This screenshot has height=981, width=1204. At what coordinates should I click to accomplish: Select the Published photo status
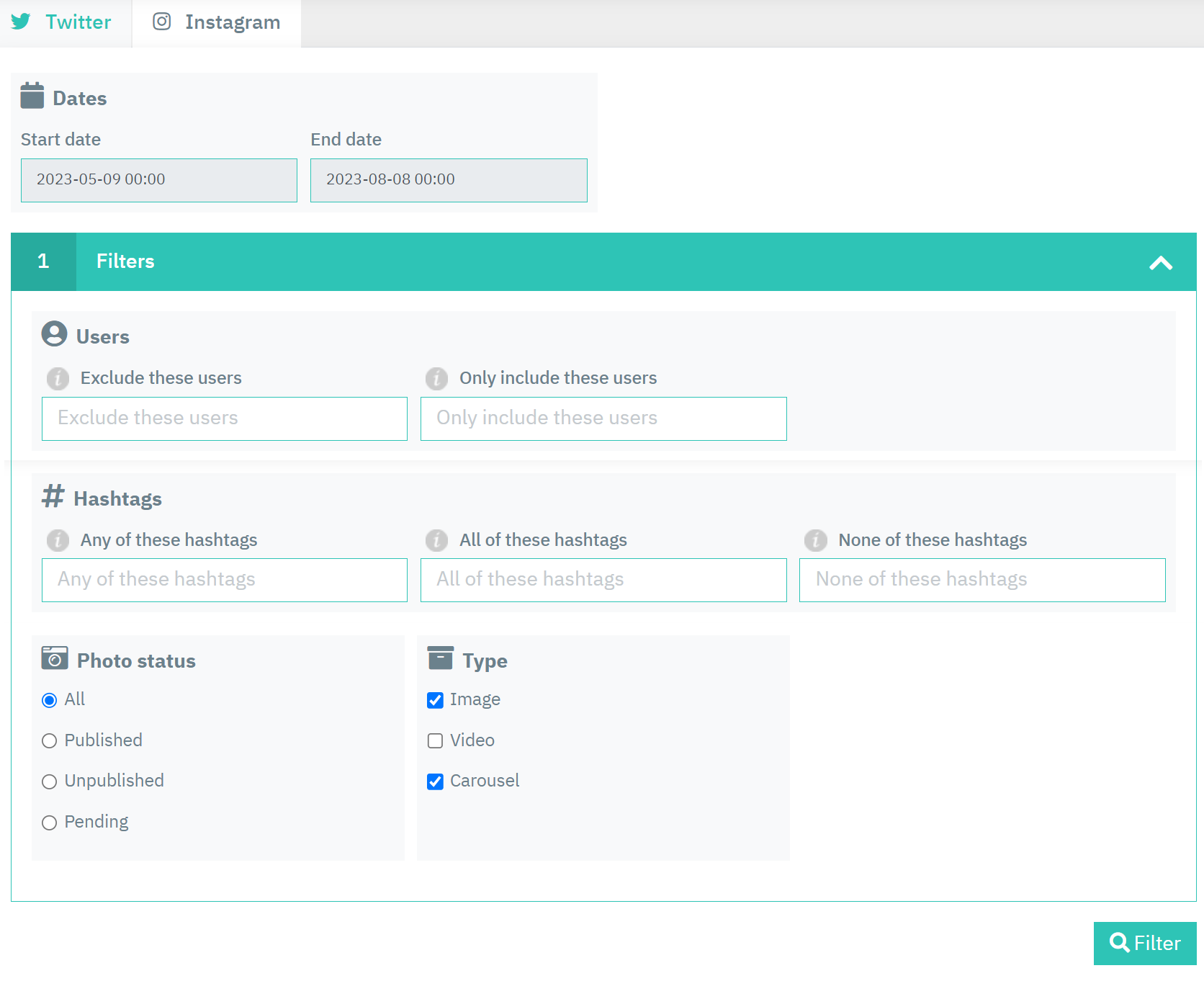pyautogui.click(x=49, y=741)
